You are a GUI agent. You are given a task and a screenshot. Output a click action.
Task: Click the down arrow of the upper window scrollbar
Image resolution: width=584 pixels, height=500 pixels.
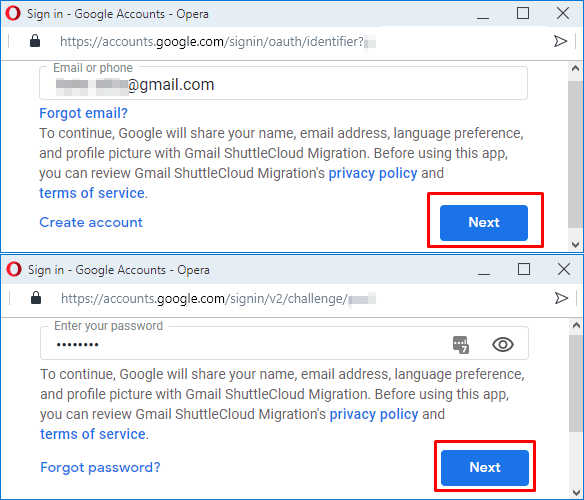coord(575,244)
